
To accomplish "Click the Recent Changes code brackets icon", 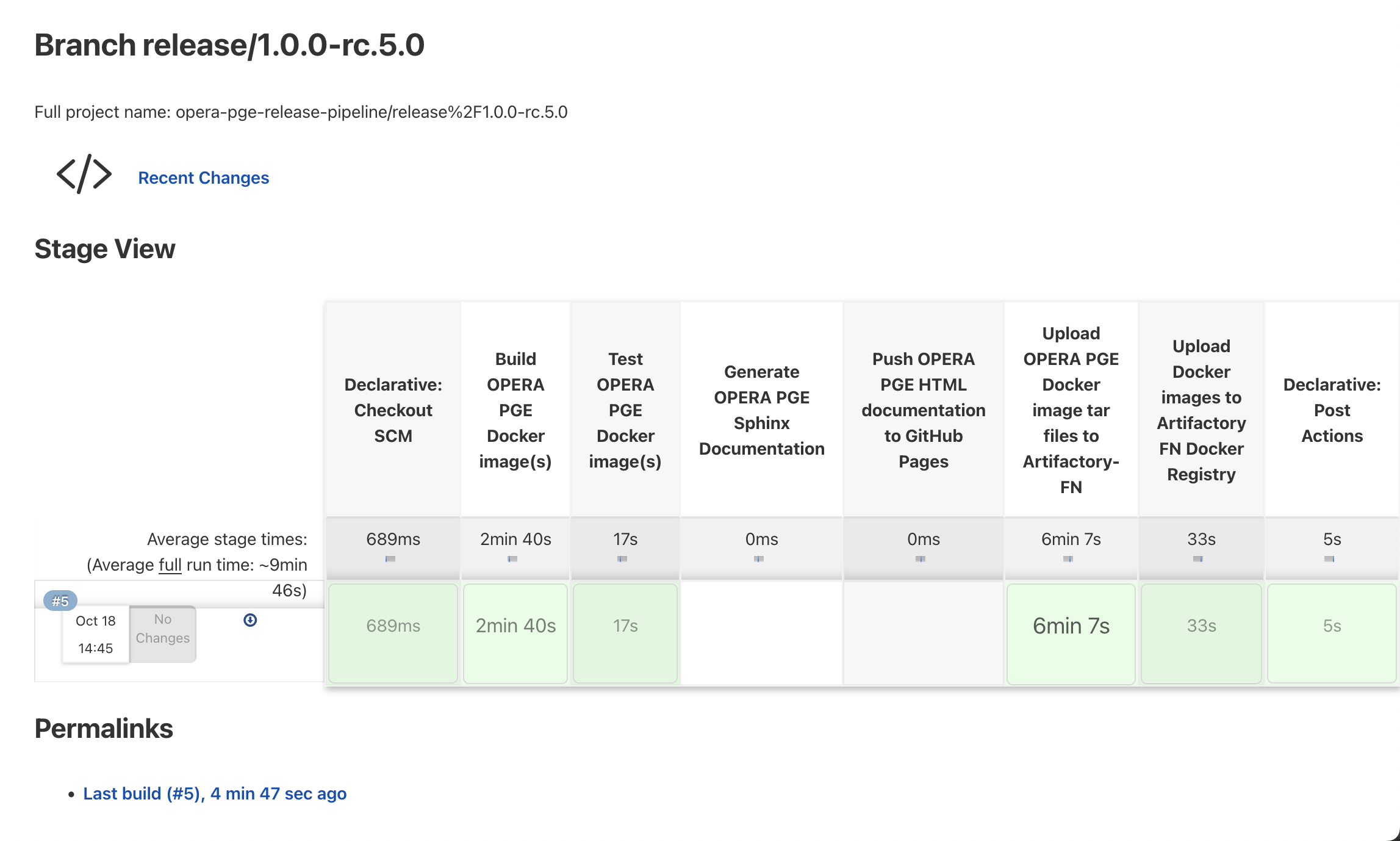I will (84, 175).
